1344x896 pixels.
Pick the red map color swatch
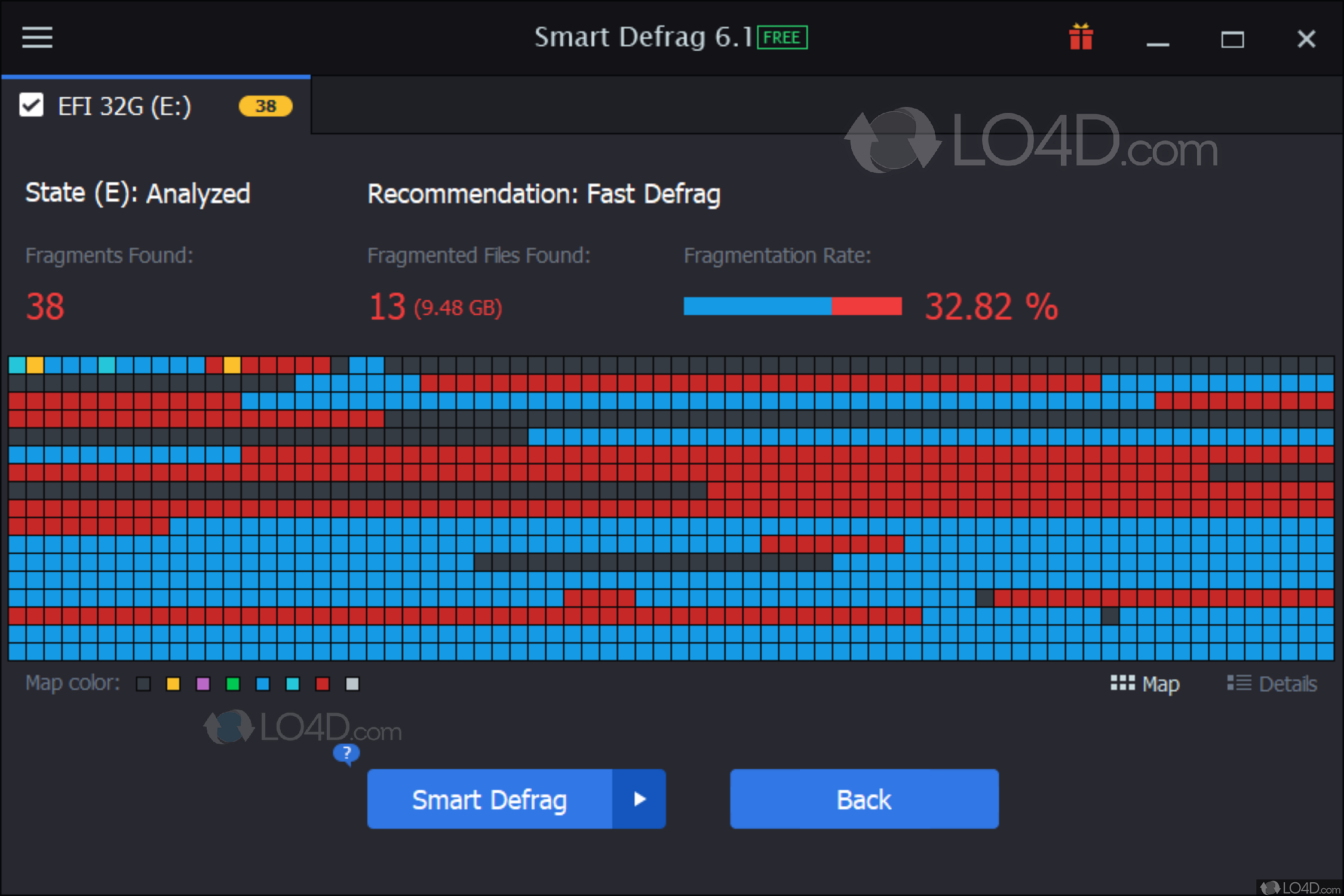click(323, 684)
